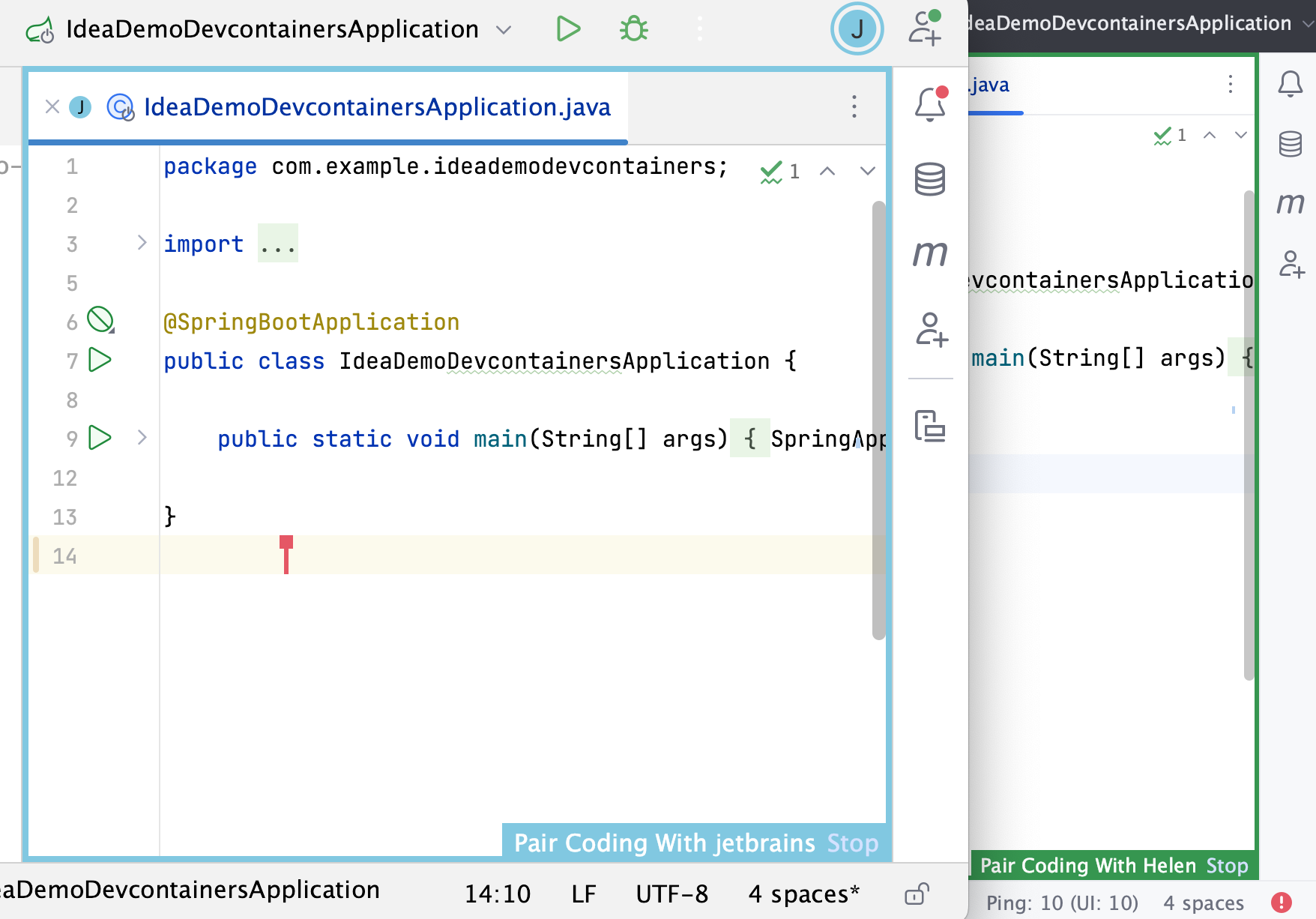Stop pair coding with Helen
This screenshot has height=919, width=1316.
1227,866
